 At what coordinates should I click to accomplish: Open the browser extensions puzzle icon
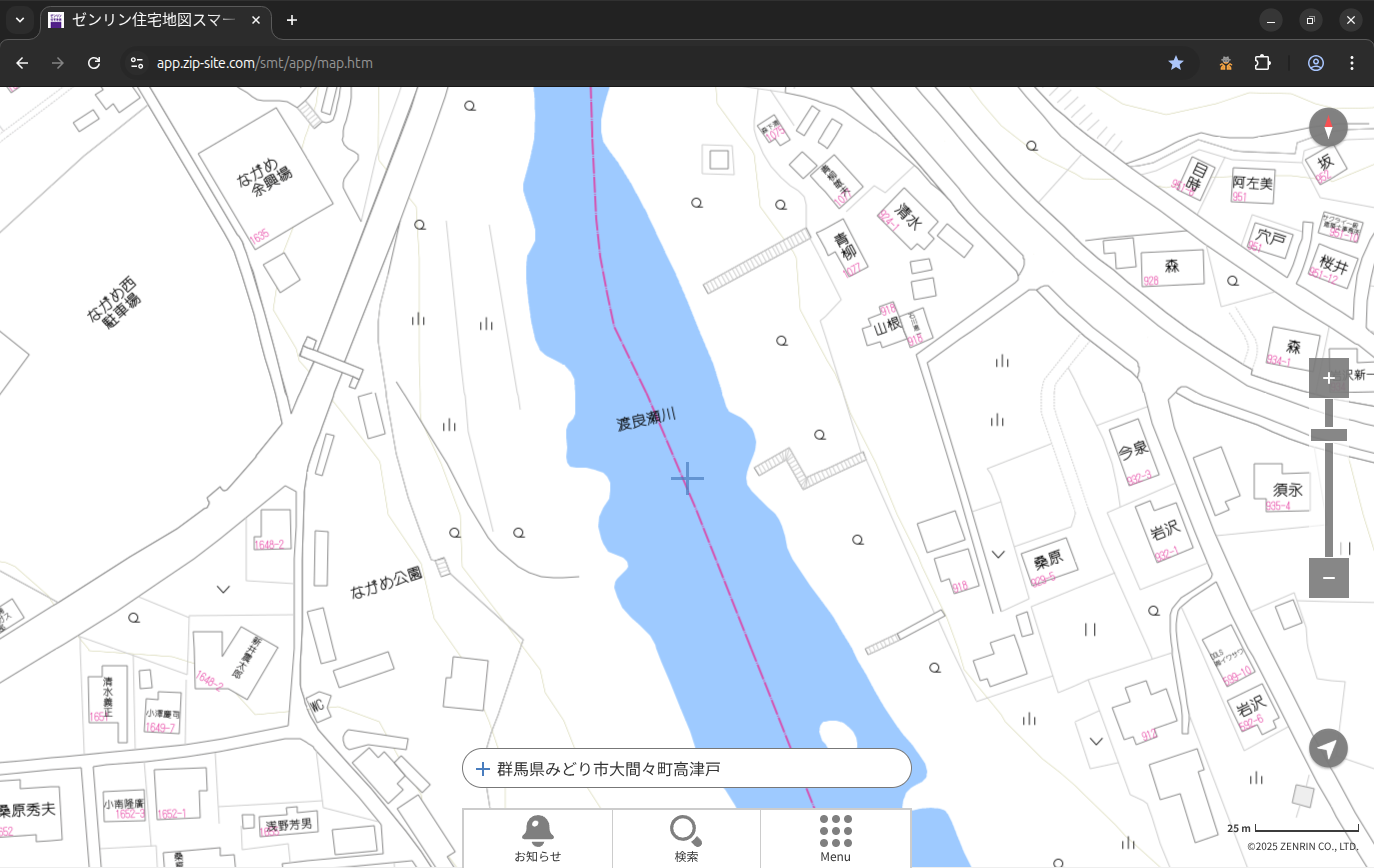point(1262,63)
